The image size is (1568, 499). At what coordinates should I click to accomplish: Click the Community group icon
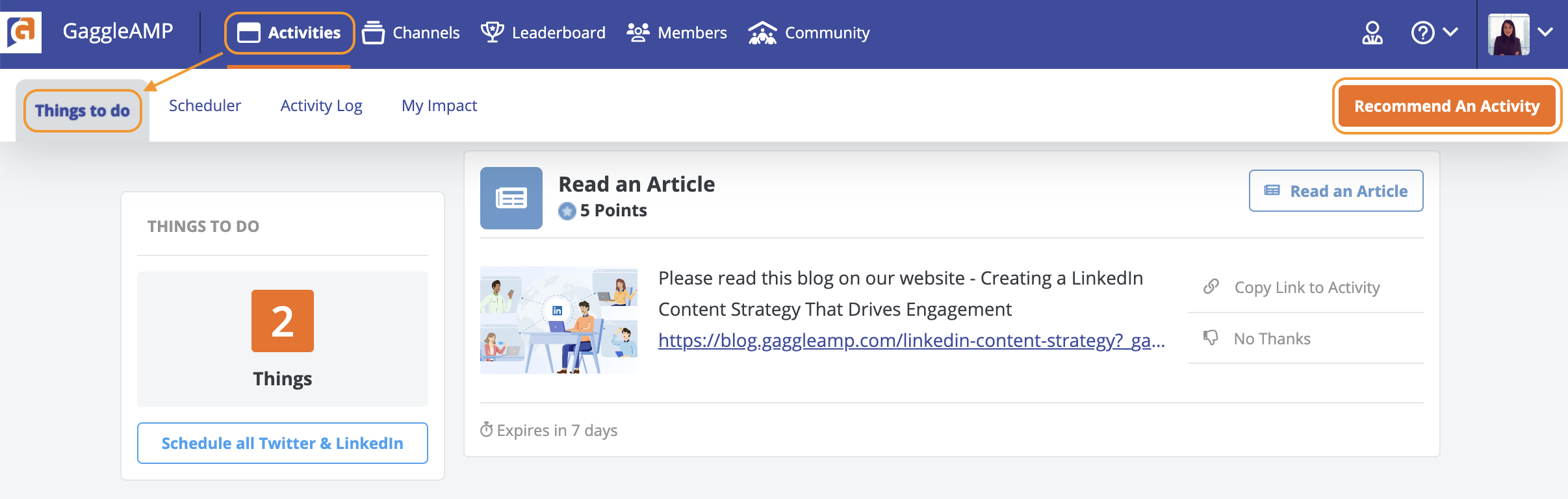pyautogui.click(x=762, y=32)
